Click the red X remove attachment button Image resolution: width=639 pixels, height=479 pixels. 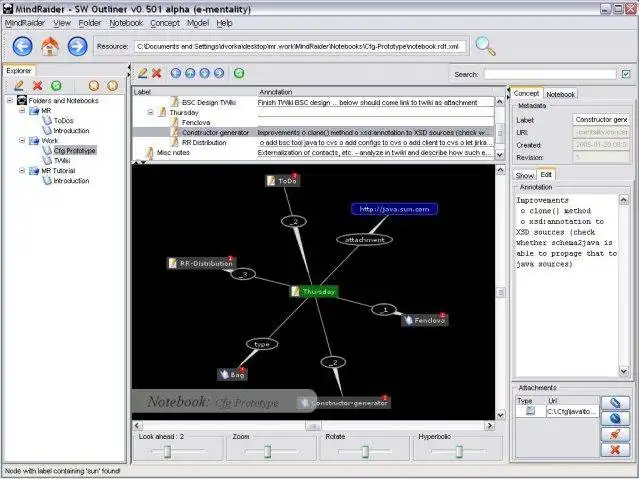click(615, 450)
